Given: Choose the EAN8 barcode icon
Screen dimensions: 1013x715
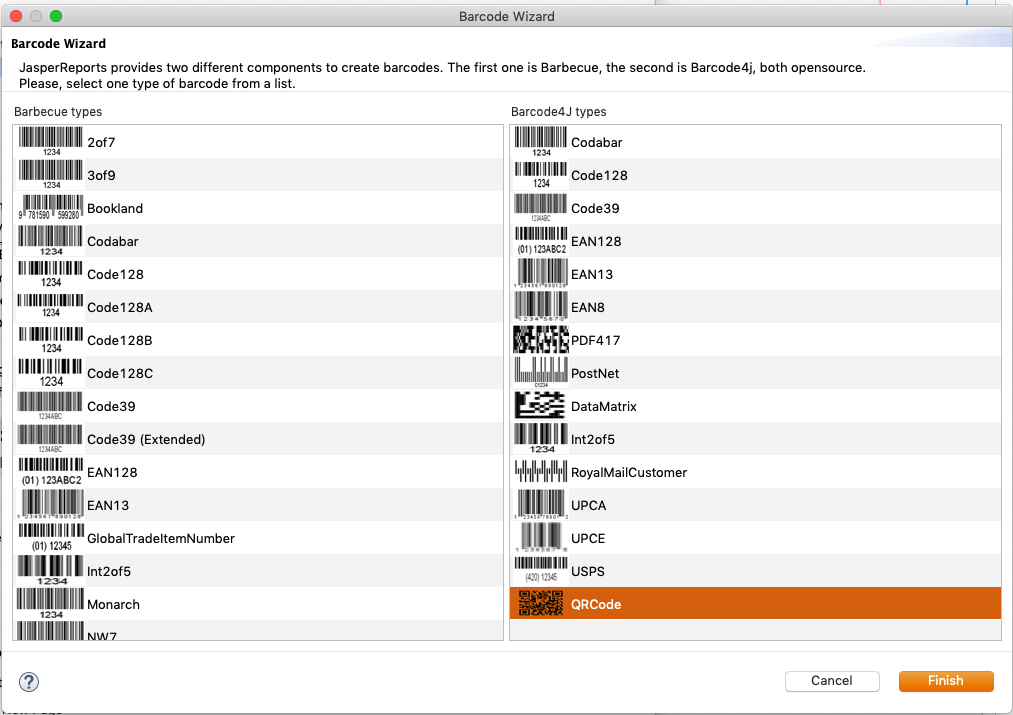Looking at the screenshot, I should (541, 306).
